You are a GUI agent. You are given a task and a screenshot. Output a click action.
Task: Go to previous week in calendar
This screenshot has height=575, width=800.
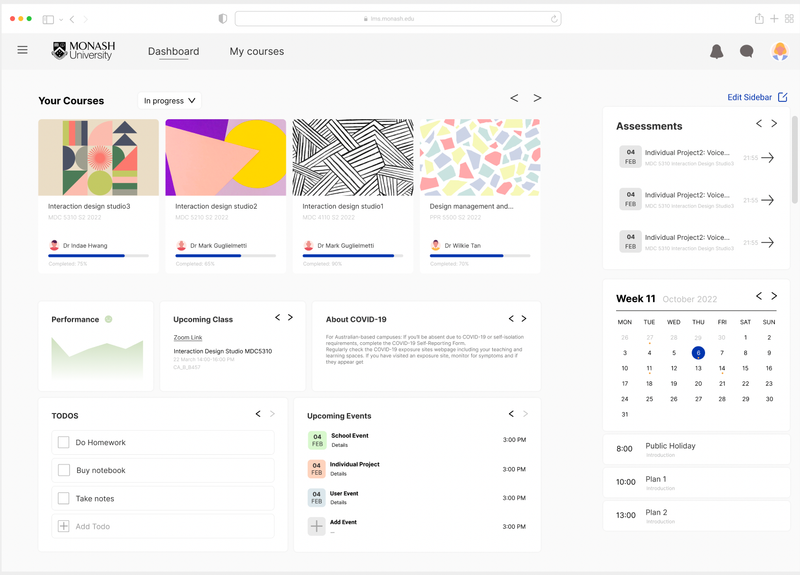click(x=759, y=296)
